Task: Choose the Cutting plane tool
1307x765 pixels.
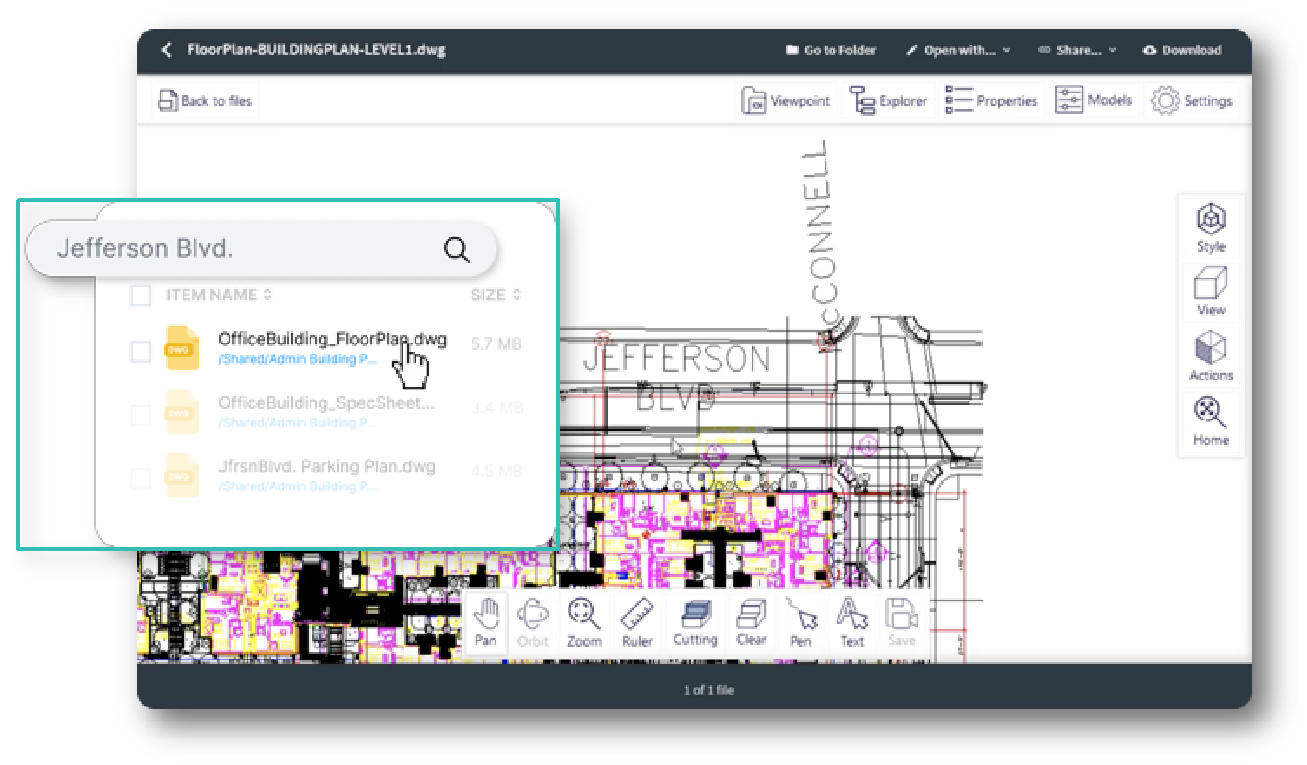Action: tap(695, 622)
